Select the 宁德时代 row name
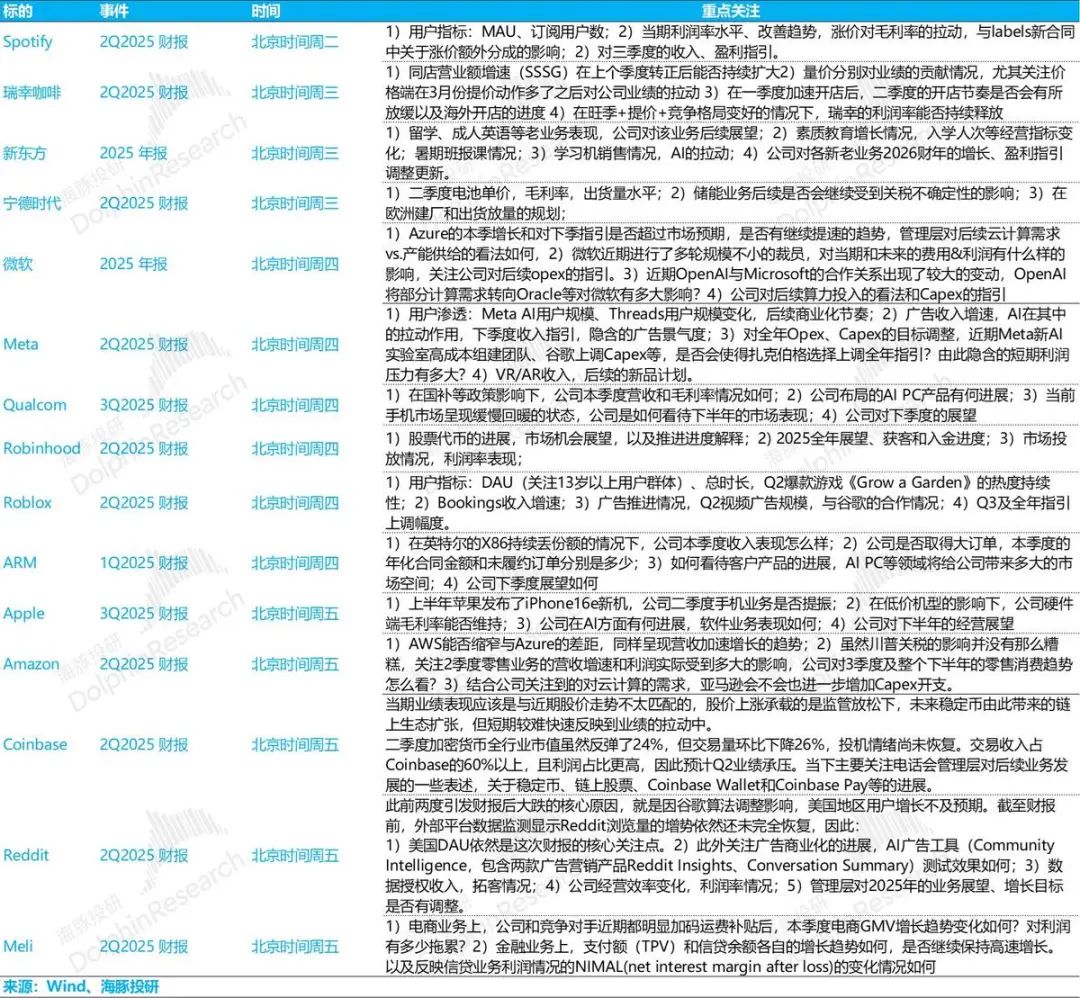The width and height of the screenshot is (1080, 998). point(32,203)
